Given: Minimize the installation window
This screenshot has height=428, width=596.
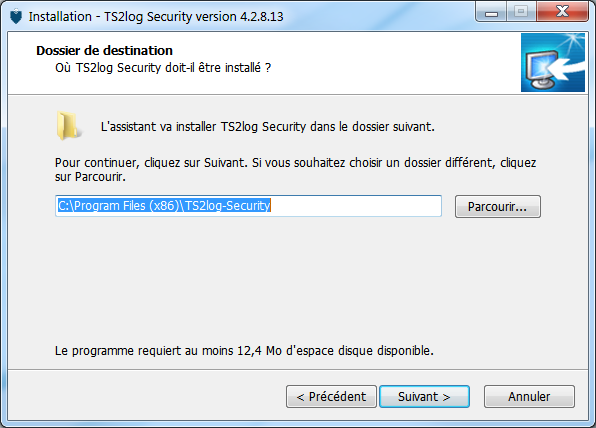Looking at the screenshot, I should [x=491, y=12].
